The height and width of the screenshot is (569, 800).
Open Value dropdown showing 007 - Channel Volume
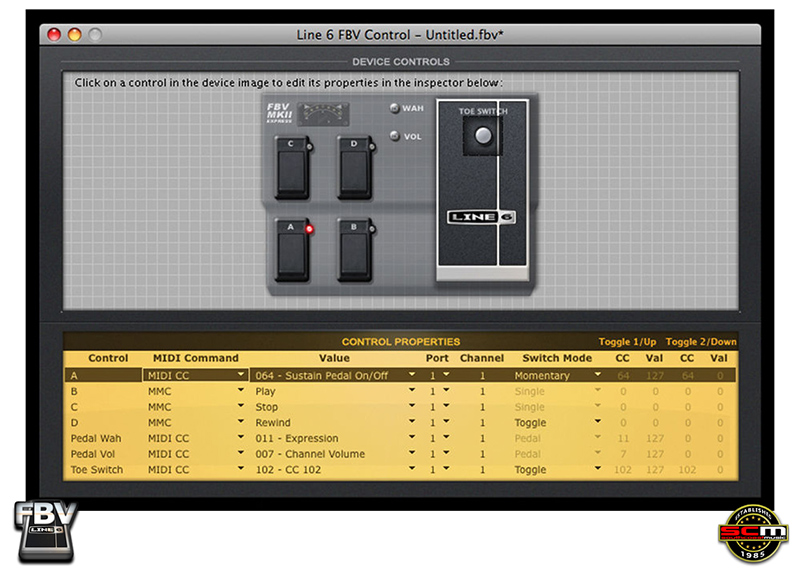[x=412, y=454]
